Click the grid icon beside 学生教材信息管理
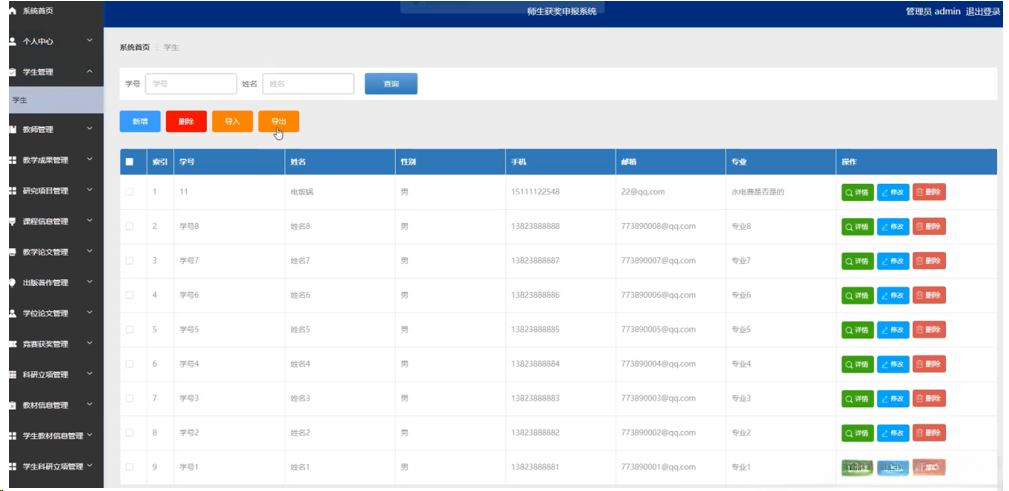Image resolution: width=1009 pixels, height=491 pixels. pos(12,436)
